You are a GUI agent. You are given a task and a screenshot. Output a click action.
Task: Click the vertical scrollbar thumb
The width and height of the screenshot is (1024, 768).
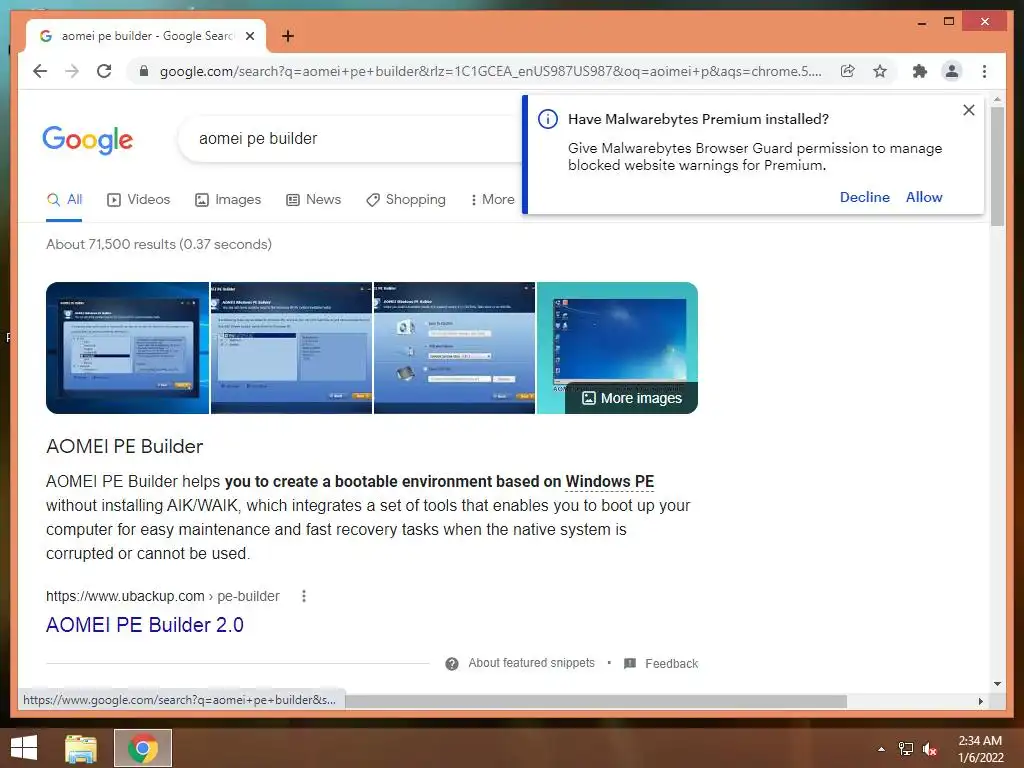(x=997, y=167)
